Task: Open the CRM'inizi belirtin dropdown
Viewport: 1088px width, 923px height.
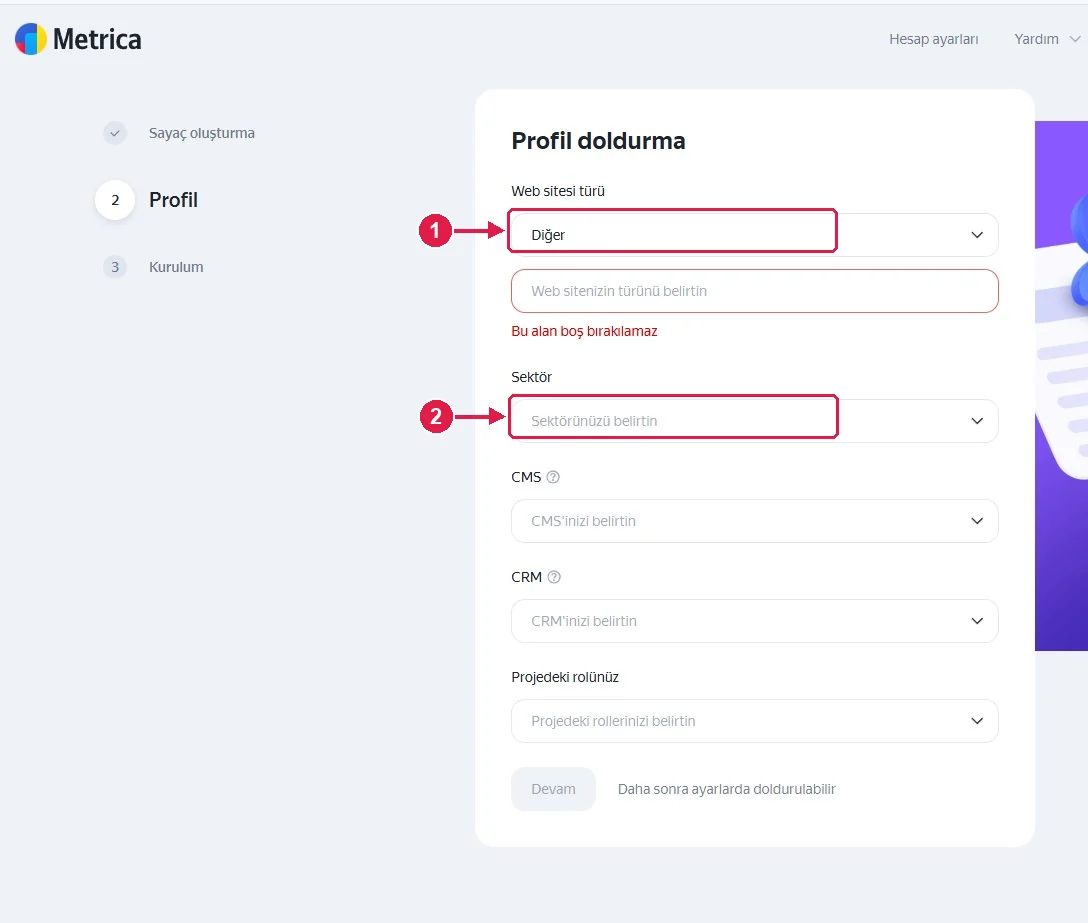Action: (x=754, y=621)
